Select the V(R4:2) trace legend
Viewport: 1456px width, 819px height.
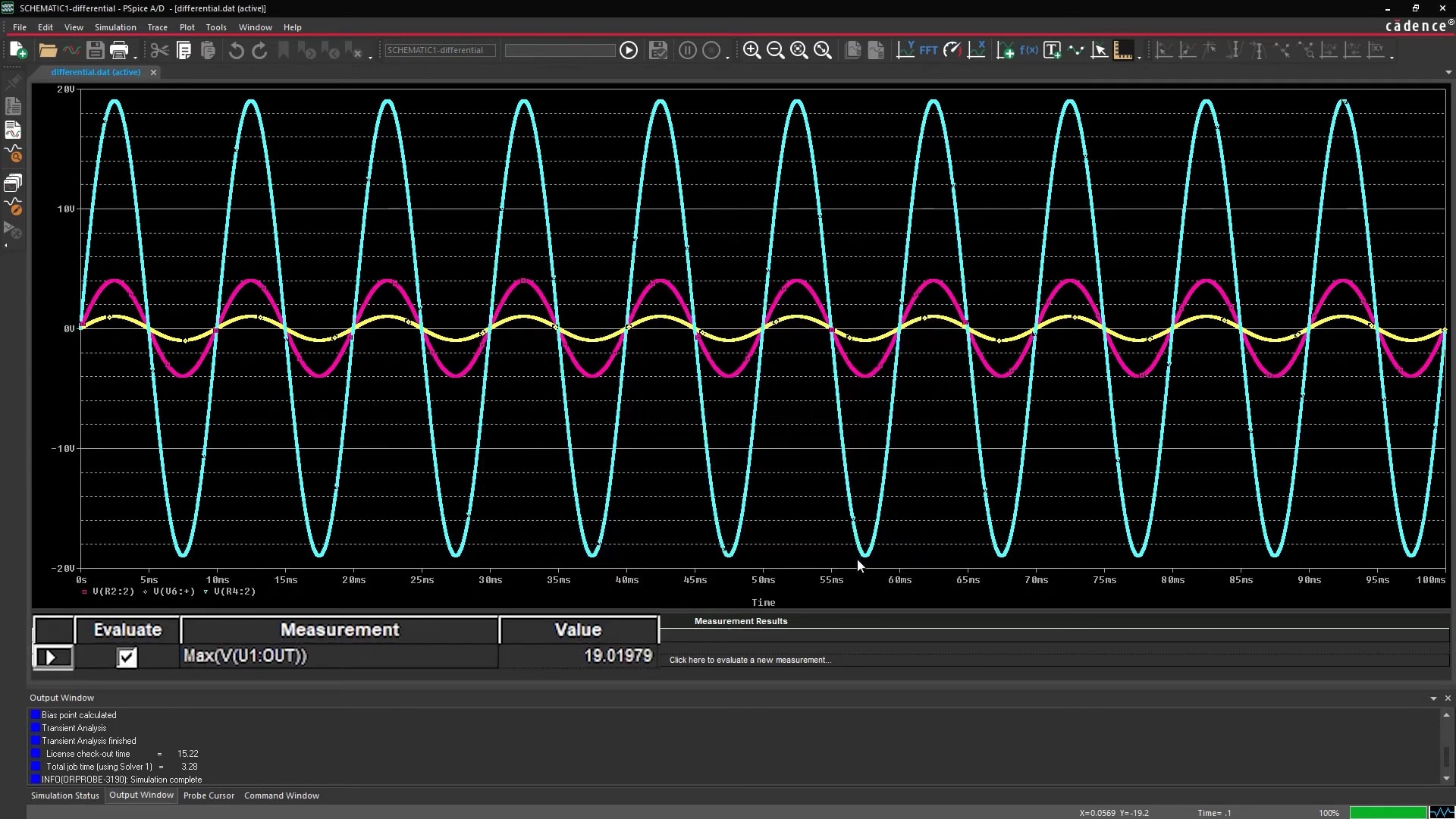click(234, 591)
